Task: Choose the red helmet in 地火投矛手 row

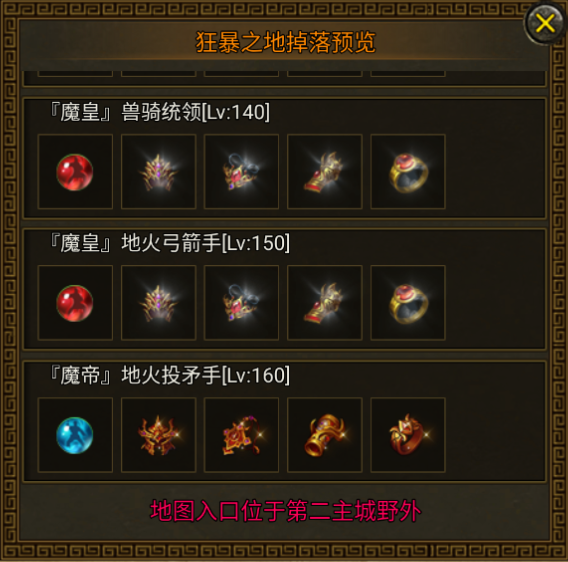Action: 158,435
